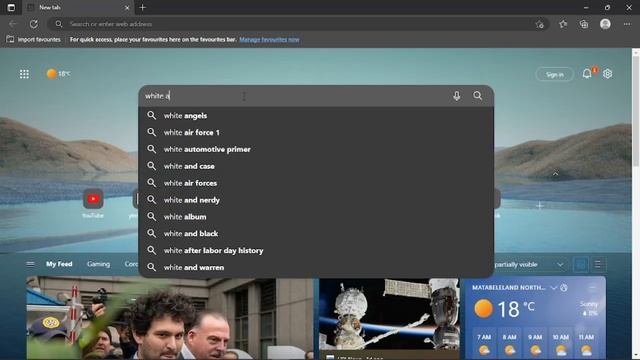This screenshot has width=640, height=360.
Task: Click the browser back arrow
Action: click(13, 24)
